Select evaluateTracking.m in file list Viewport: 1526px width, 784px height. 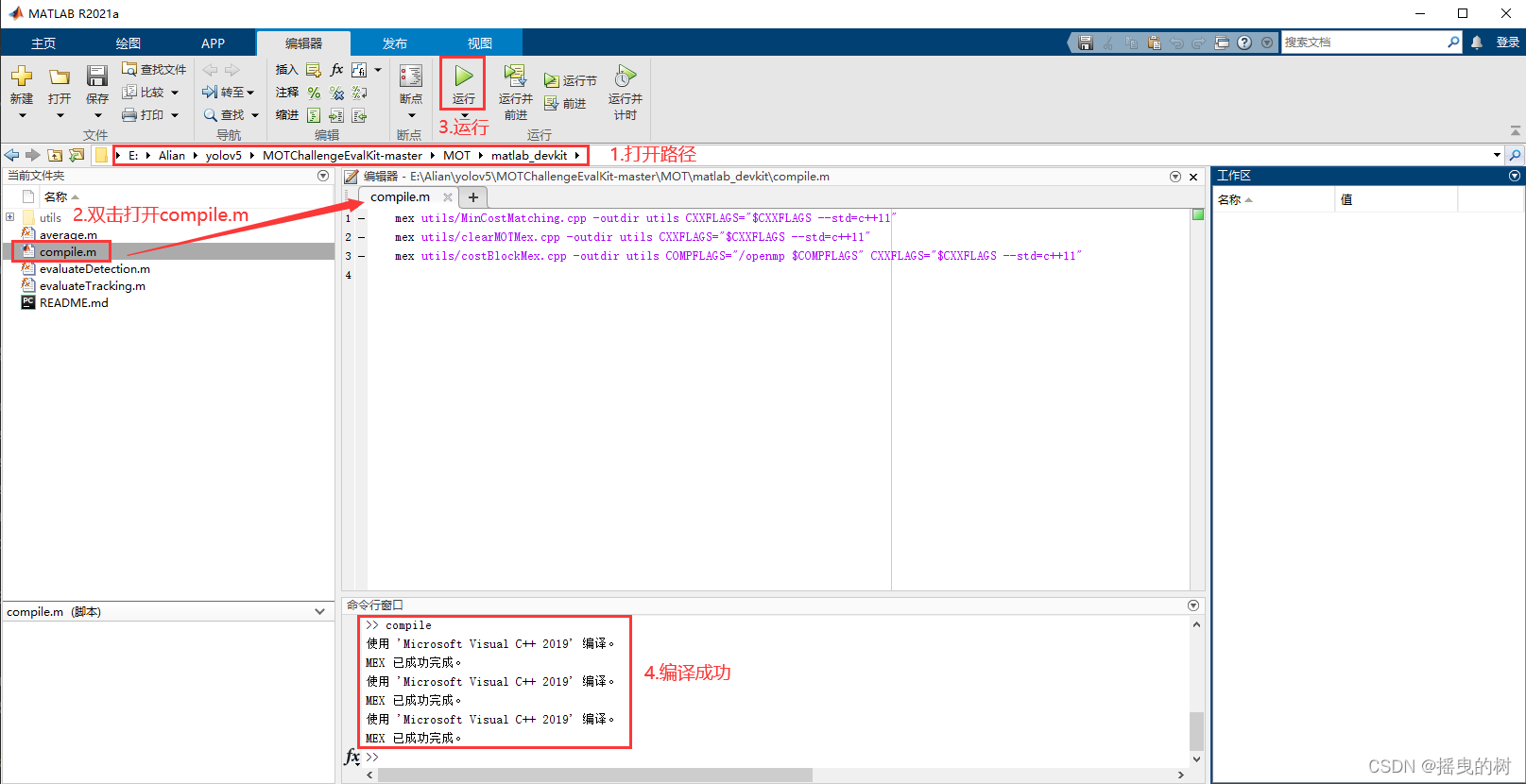tap(93, 286)
